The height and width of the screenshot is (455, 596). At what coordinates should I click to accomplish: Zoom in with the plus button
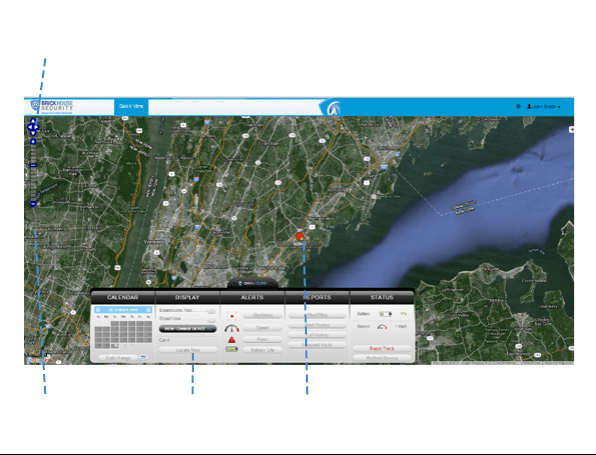click(33, 142)
